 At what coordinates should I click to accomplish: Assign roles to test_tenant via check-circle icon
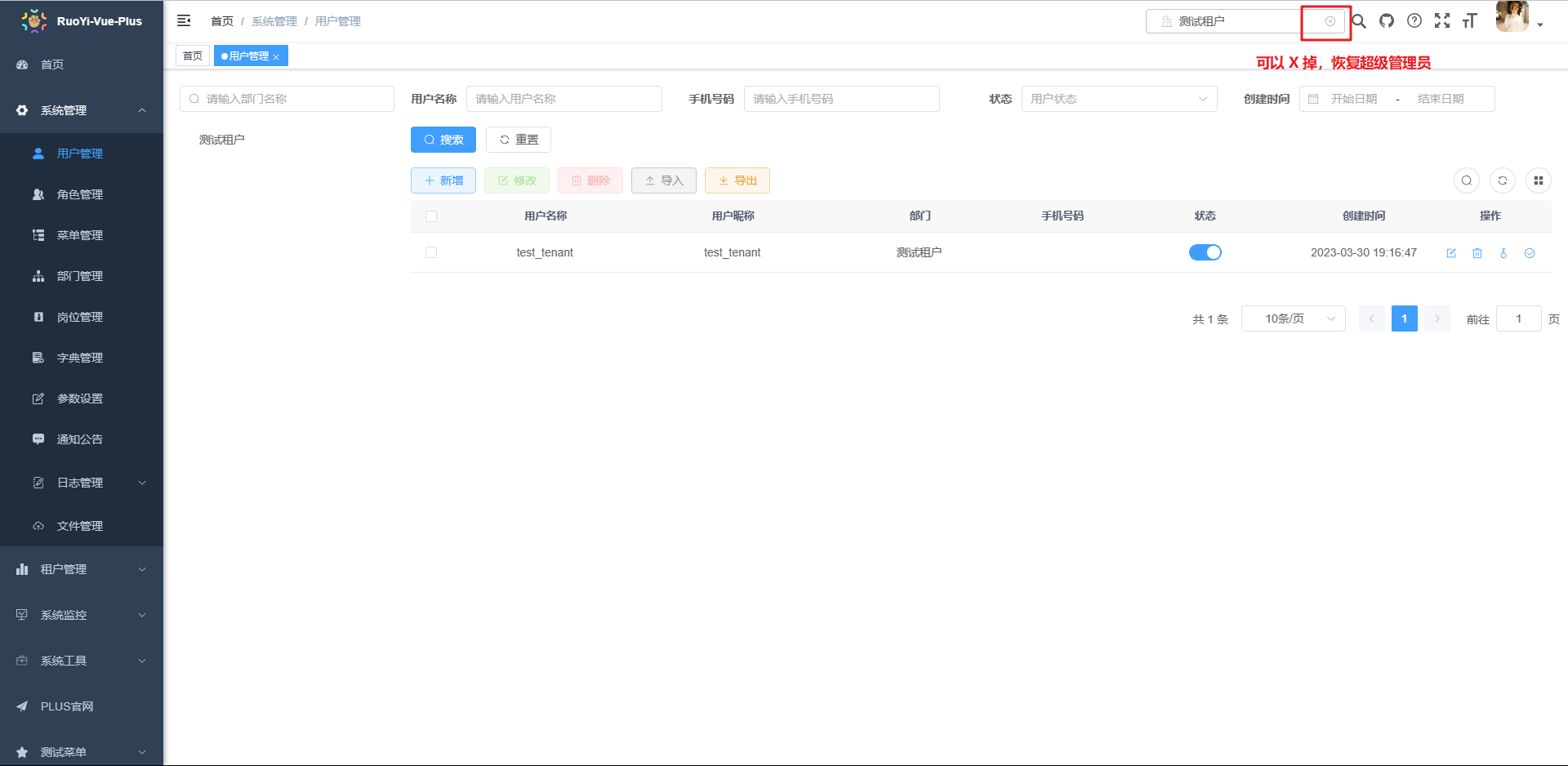click(x=1530, y=253)
